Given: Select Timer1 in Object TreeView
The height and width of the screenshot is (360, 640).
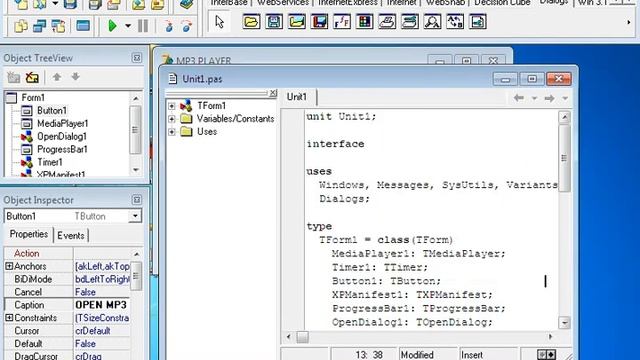Looking at the screenshot, I should click(x=50, y=162).
